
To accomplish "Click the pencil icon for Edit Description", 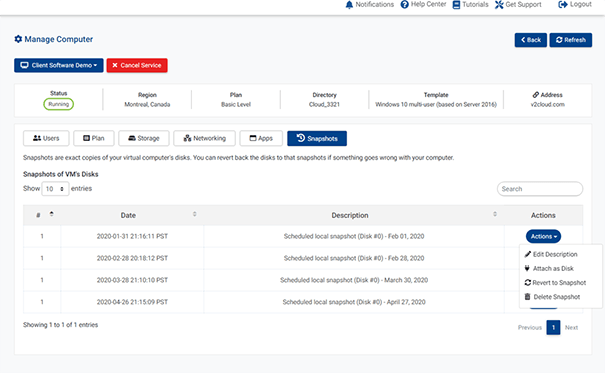I will tap(527, 254).
